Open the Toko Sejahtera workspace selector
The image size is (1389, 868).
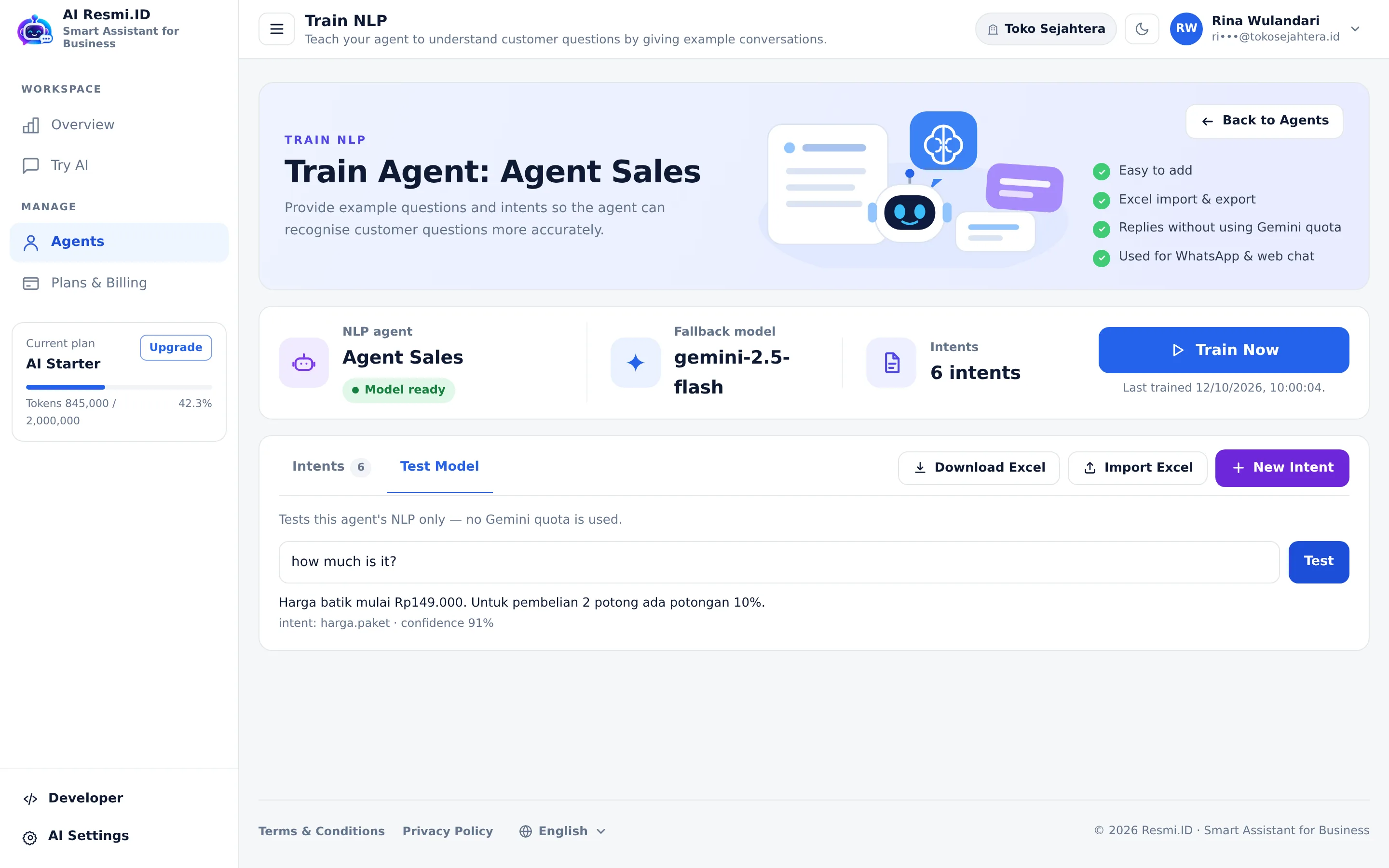coord(1045,29)
